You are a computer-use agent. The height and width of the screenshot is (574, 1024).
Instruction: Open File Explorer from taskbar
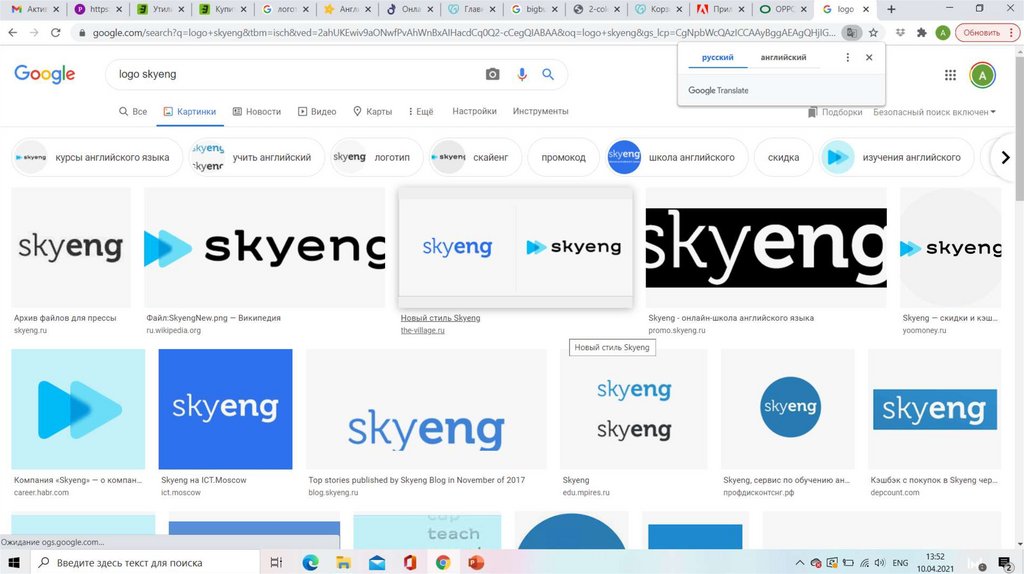point(344,562)
